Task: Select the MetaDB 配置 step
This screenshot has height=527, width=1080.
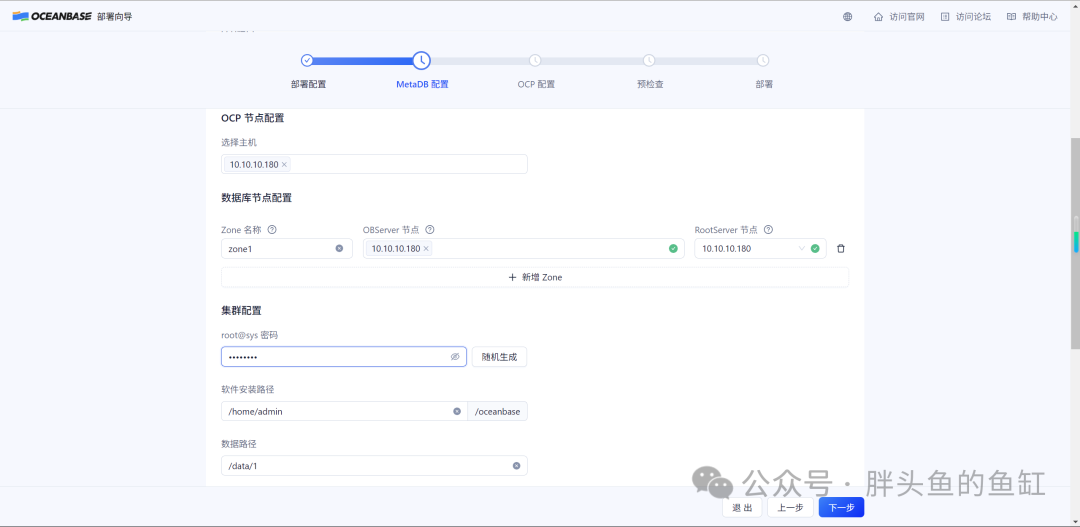Action: point(422,85)
